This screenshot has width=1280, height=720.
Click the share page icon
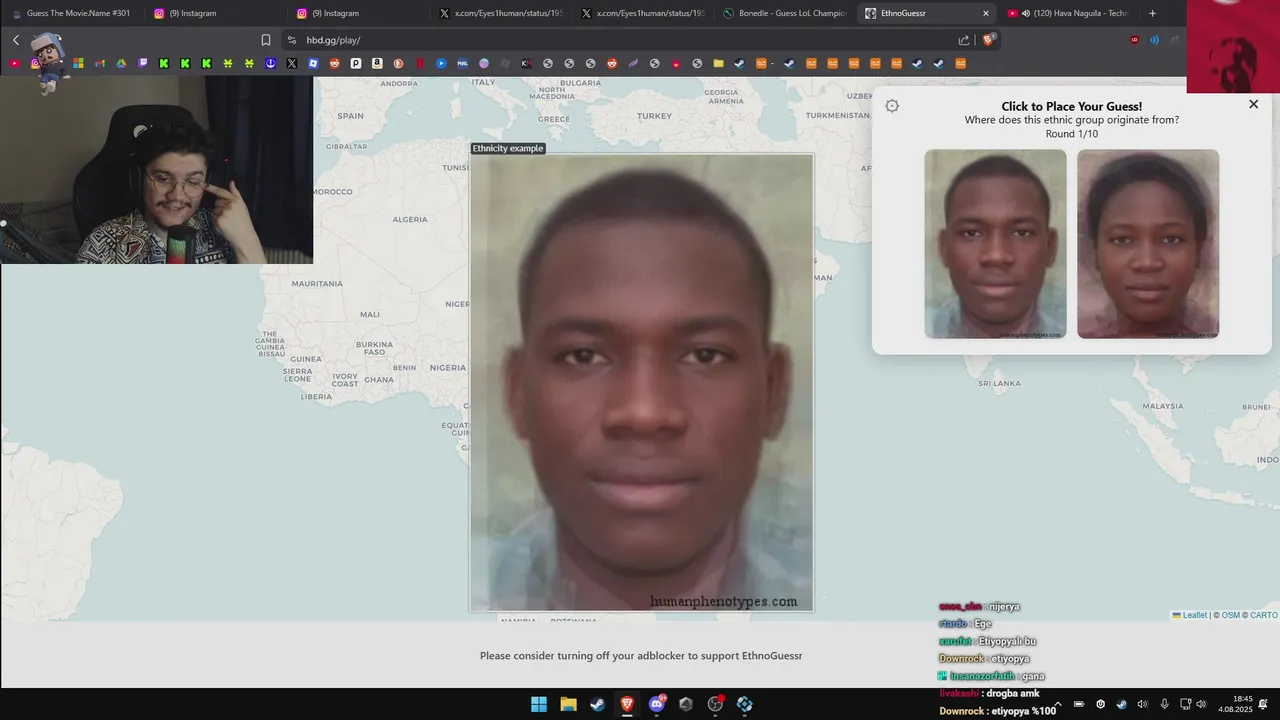tap(964, 40)
